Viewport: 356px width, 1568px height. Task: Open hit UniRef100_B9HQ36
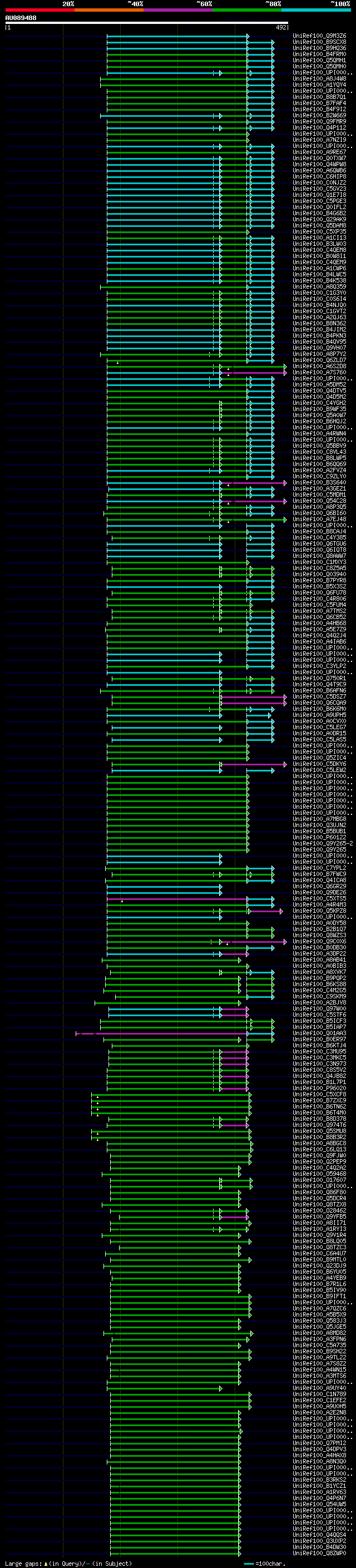click(319, 48)
